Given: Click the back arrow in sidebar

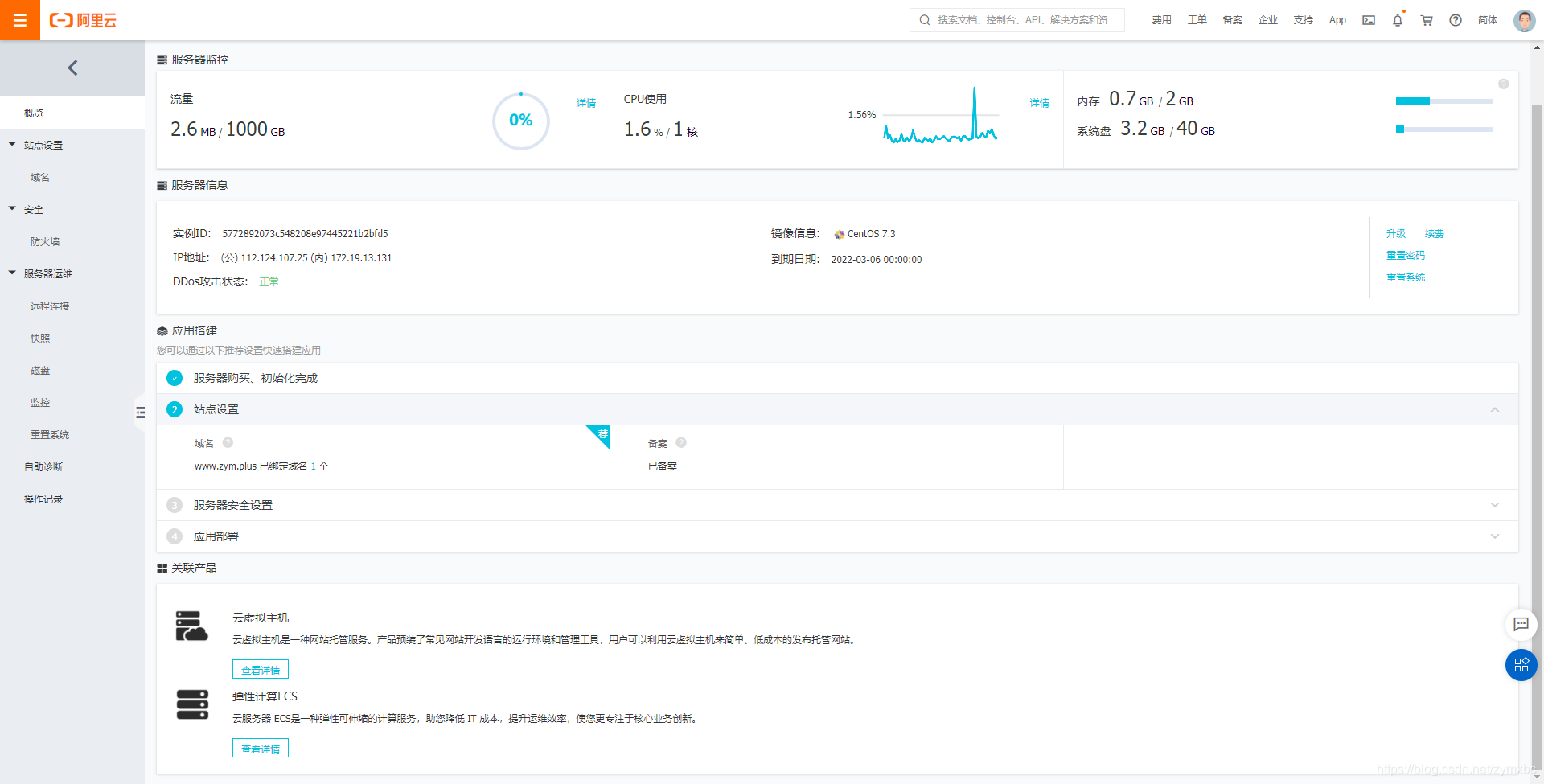Looking at the screenshot, I should 72,68.
